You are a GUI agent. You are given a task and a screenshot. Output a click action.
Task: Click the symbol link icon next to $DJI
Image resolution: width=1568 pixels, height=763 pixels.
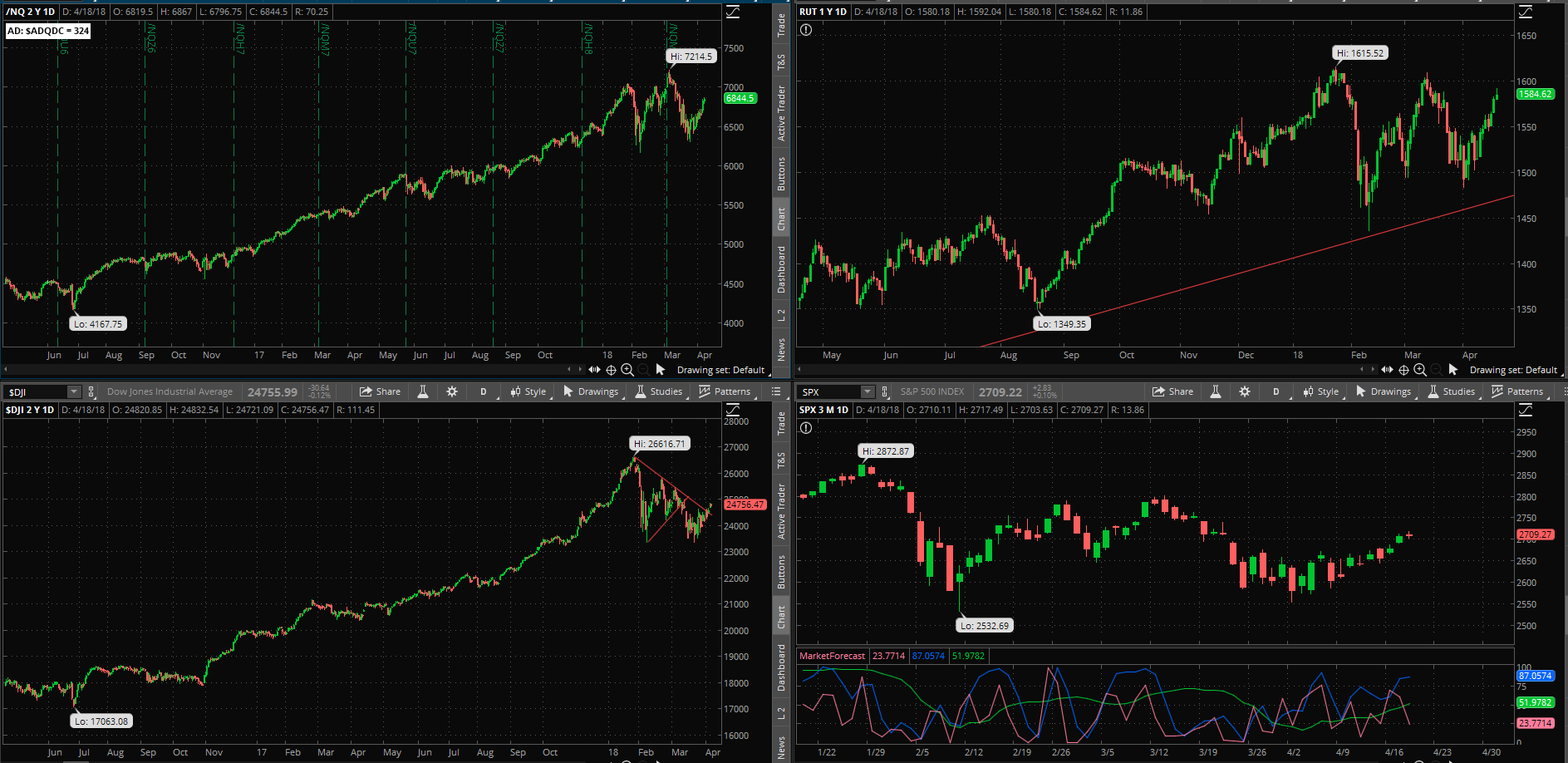(x=91, y=391)
